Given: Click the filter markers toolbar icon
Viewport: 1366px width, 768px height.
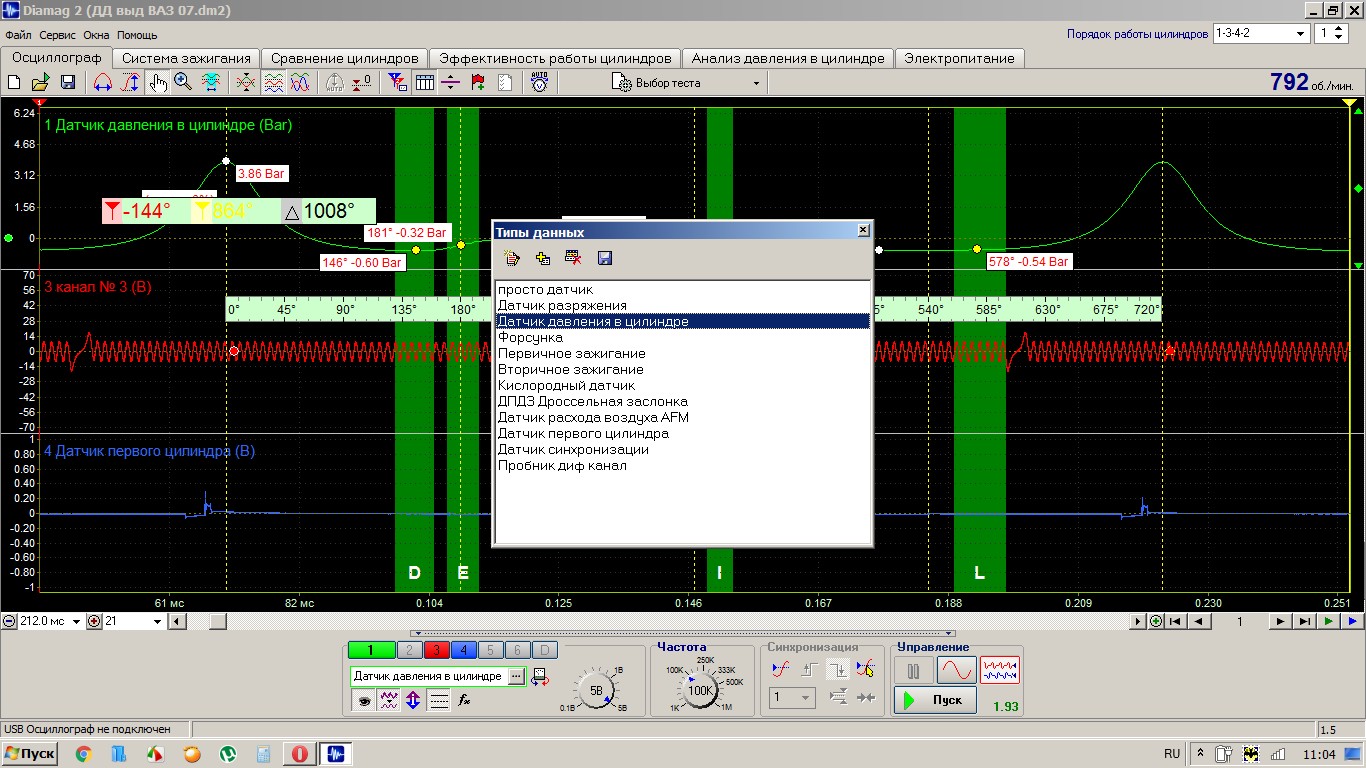Looking at the screenshot, I should 397,83.
